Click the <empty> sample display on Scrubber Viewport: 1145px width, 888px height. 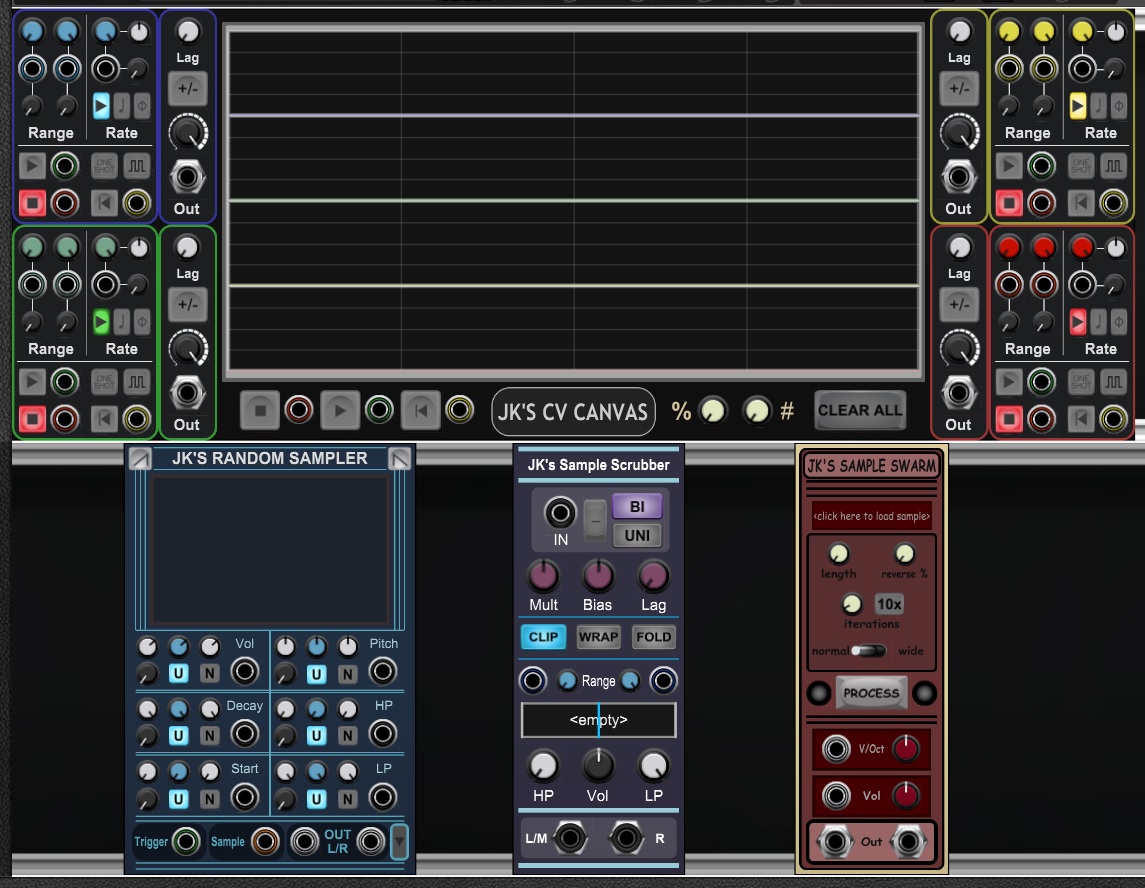click(x=598, y=720)
